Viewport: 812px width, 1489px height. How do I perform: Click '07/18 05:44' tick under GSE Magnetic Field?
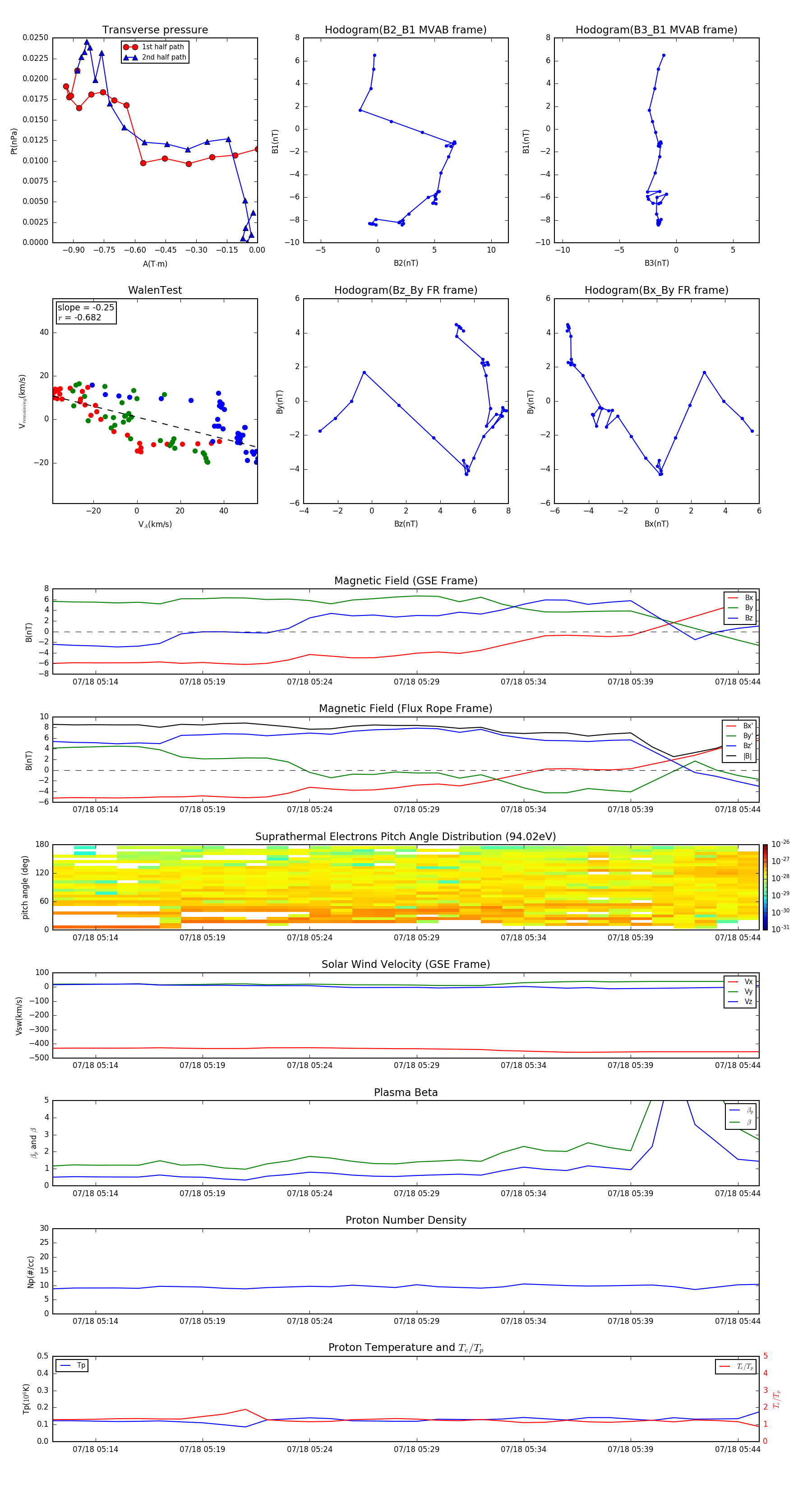click(738, 681)
